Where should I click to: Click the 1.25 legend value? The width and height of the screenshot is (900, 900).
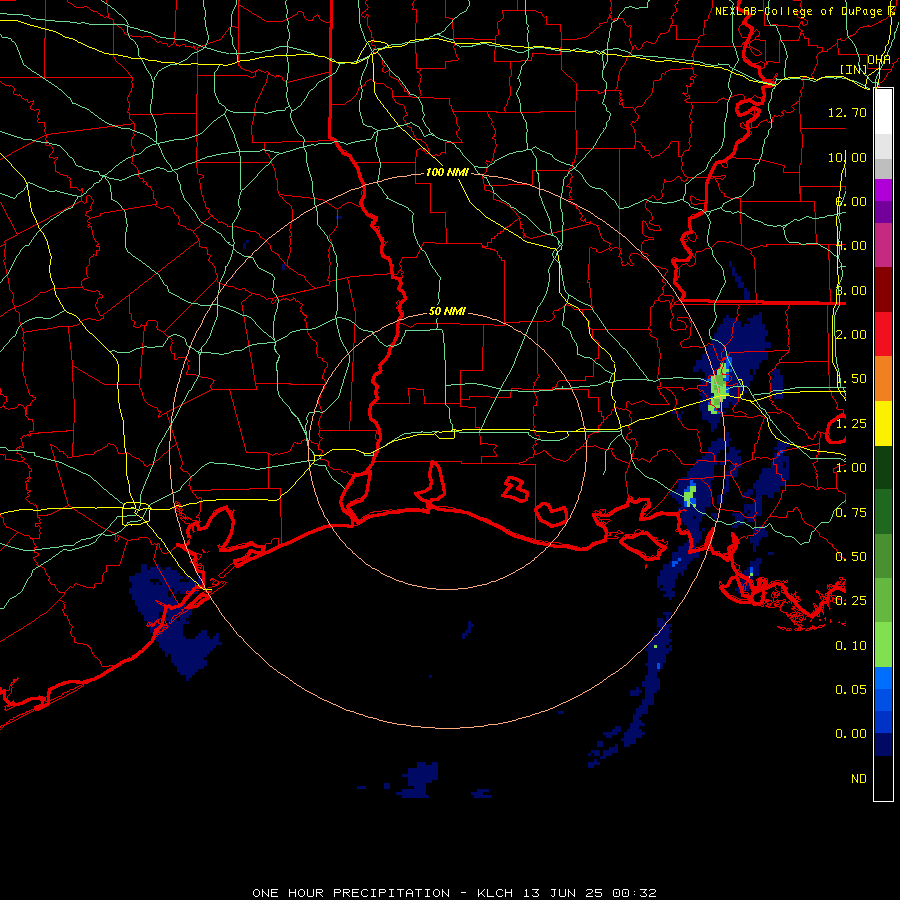851,424
